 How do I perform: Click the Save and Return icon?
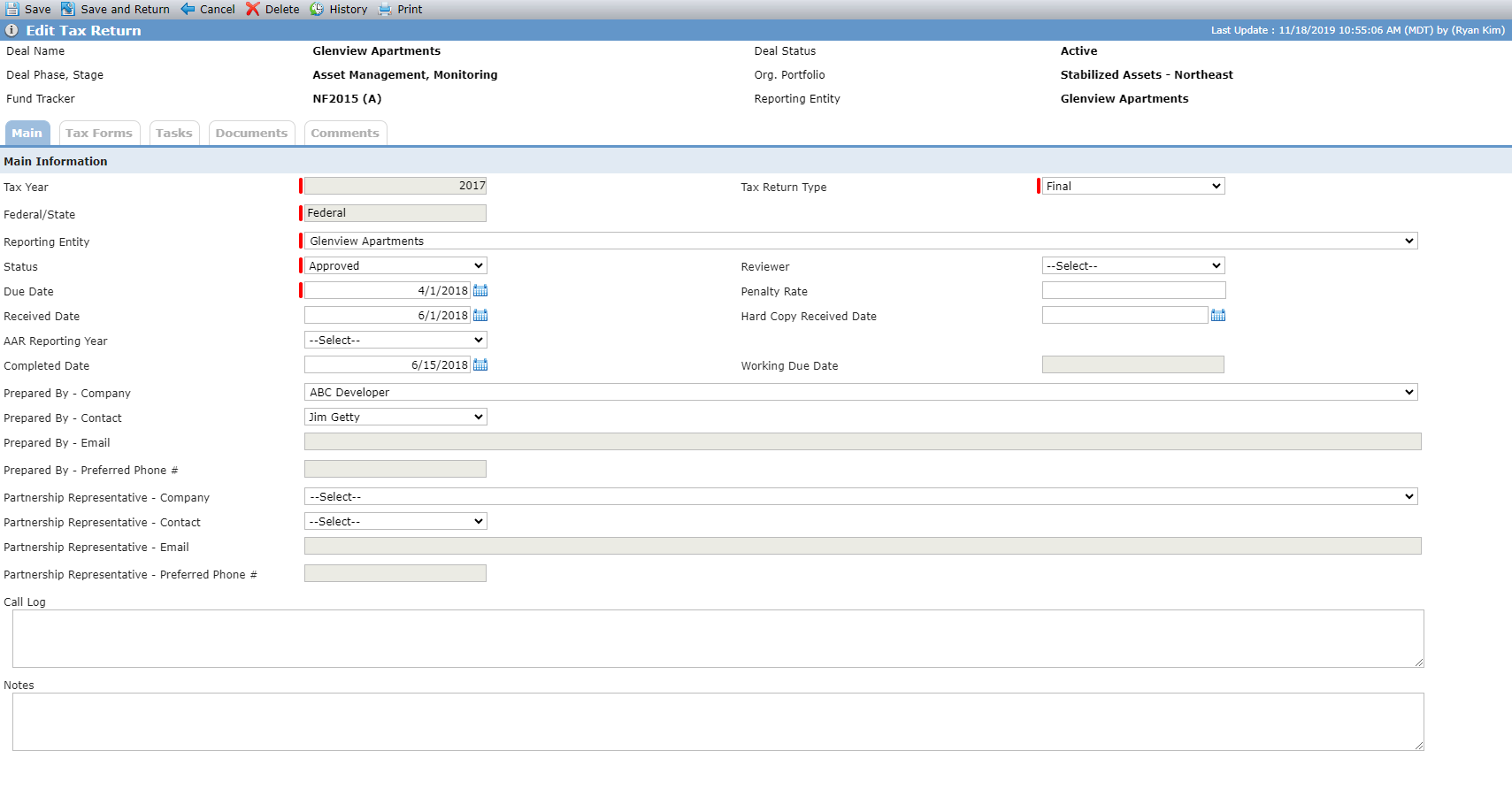67,9
